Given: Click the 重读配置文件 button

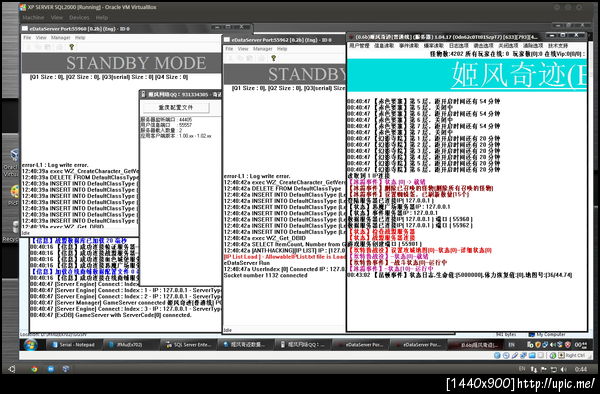Looking at the screenshot, I should coord(176,107).
